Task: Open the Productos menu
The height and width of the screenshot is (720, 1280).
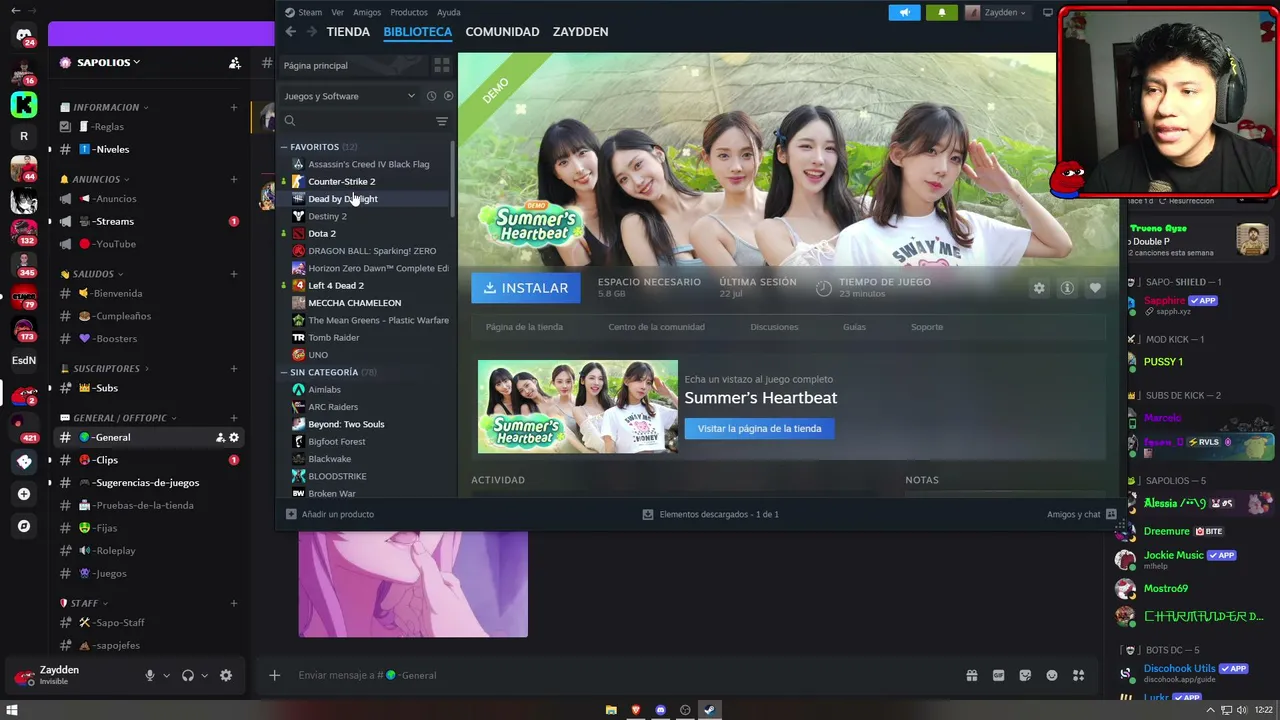Action: click(x=409, y=12)
